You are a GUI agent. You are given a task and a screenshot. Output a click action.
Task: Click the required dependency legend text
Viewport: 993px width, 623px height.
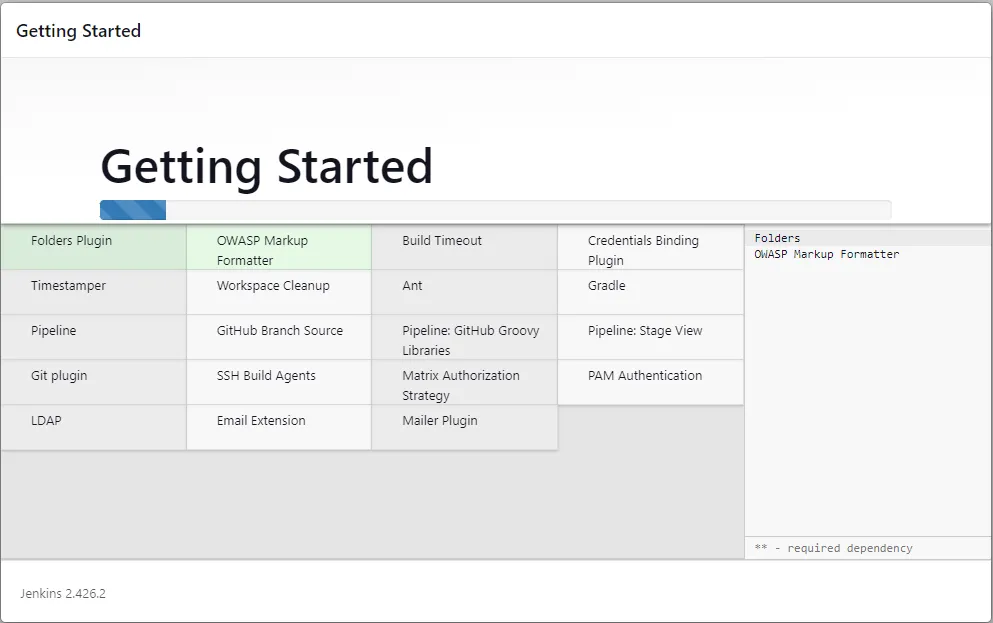click(833, 548)
